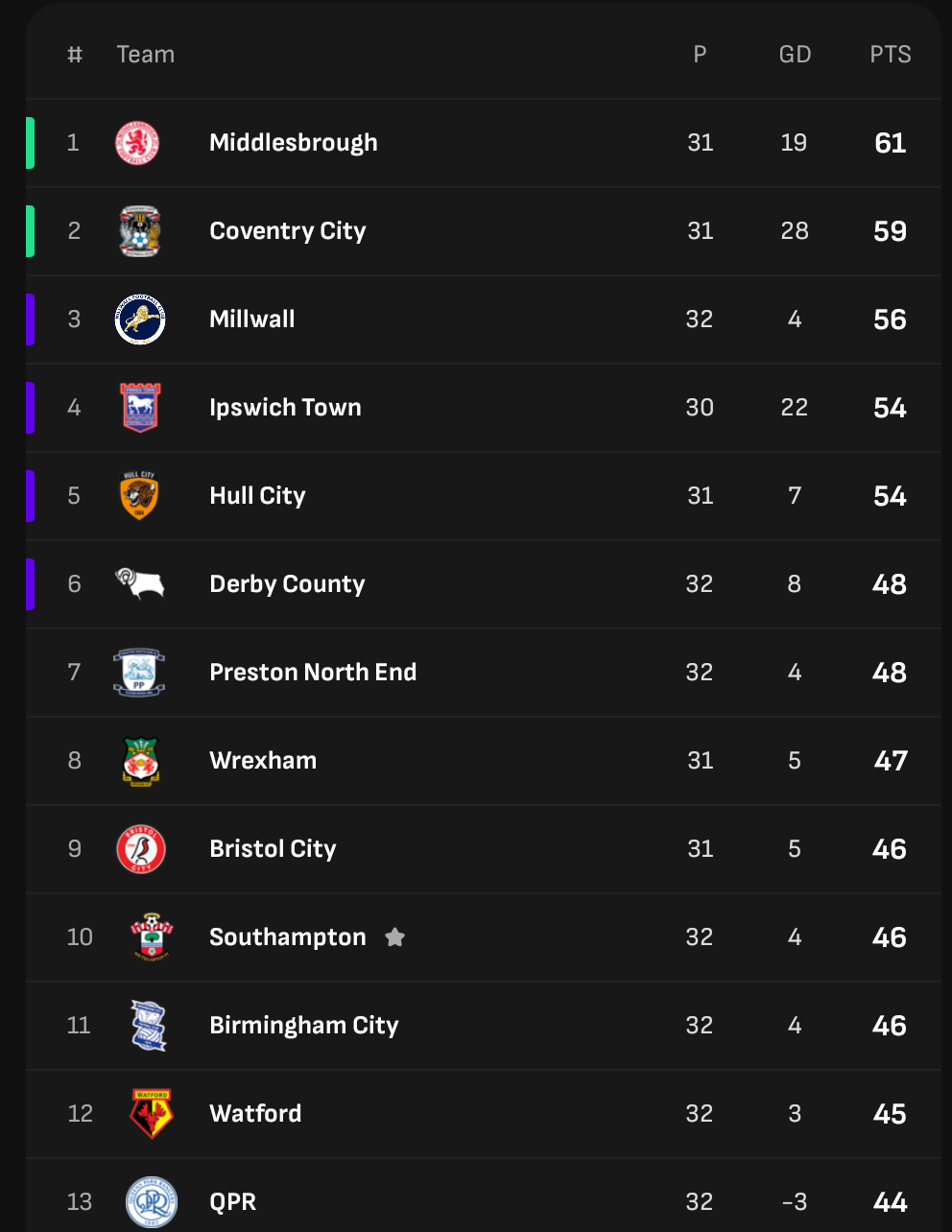Image resolution: width=952 pixels, height=1232 pixels.
Task: Sort by GD column header
Action: (x=795, y=55)
